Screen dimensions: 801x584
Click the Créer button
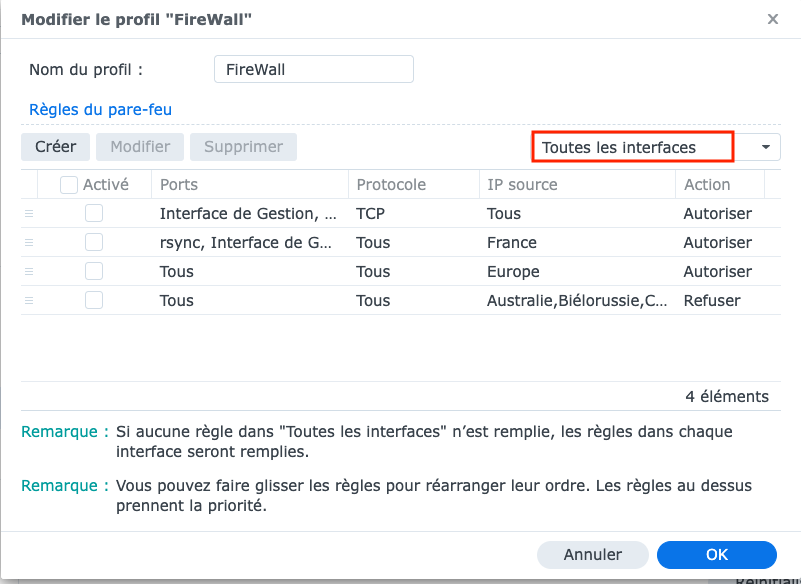coord(55,147)
